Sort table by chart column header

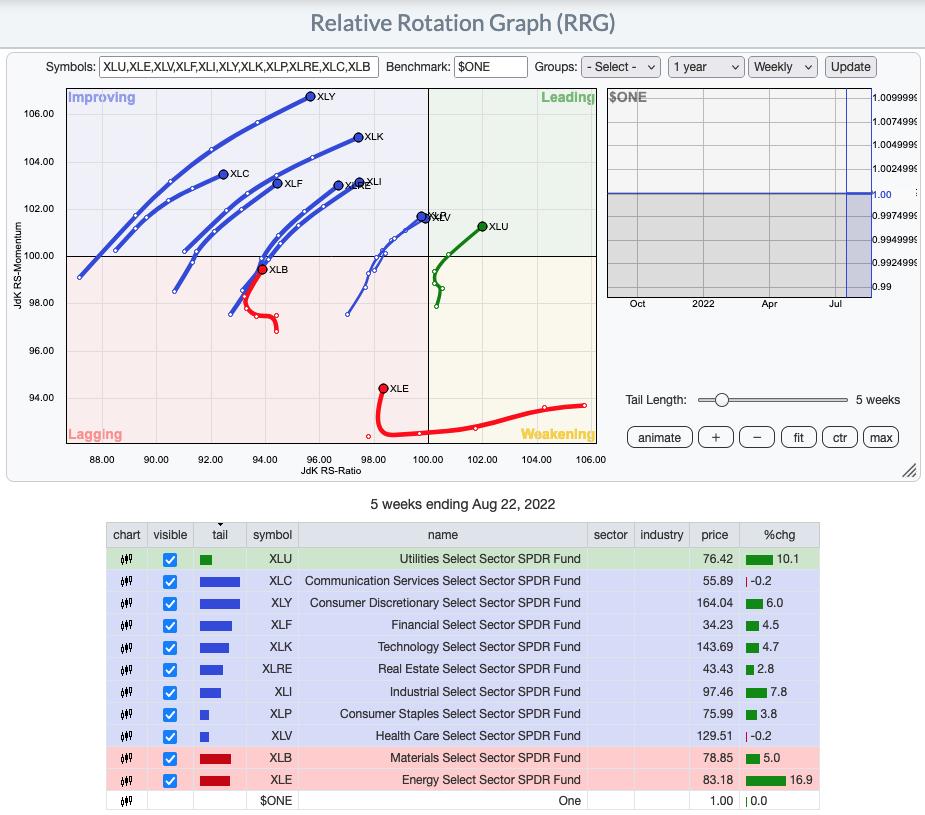[x=126, y=535]
